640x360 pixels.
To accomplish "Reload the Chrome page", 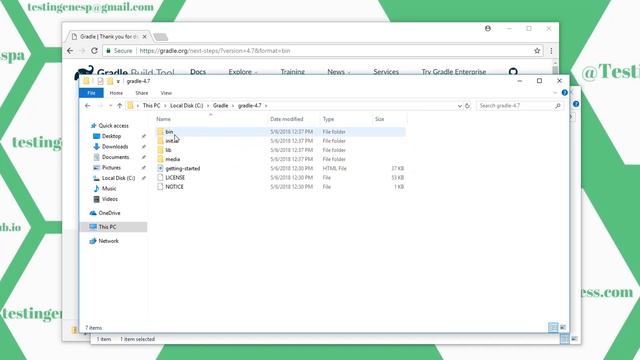I will click(94, 51).
